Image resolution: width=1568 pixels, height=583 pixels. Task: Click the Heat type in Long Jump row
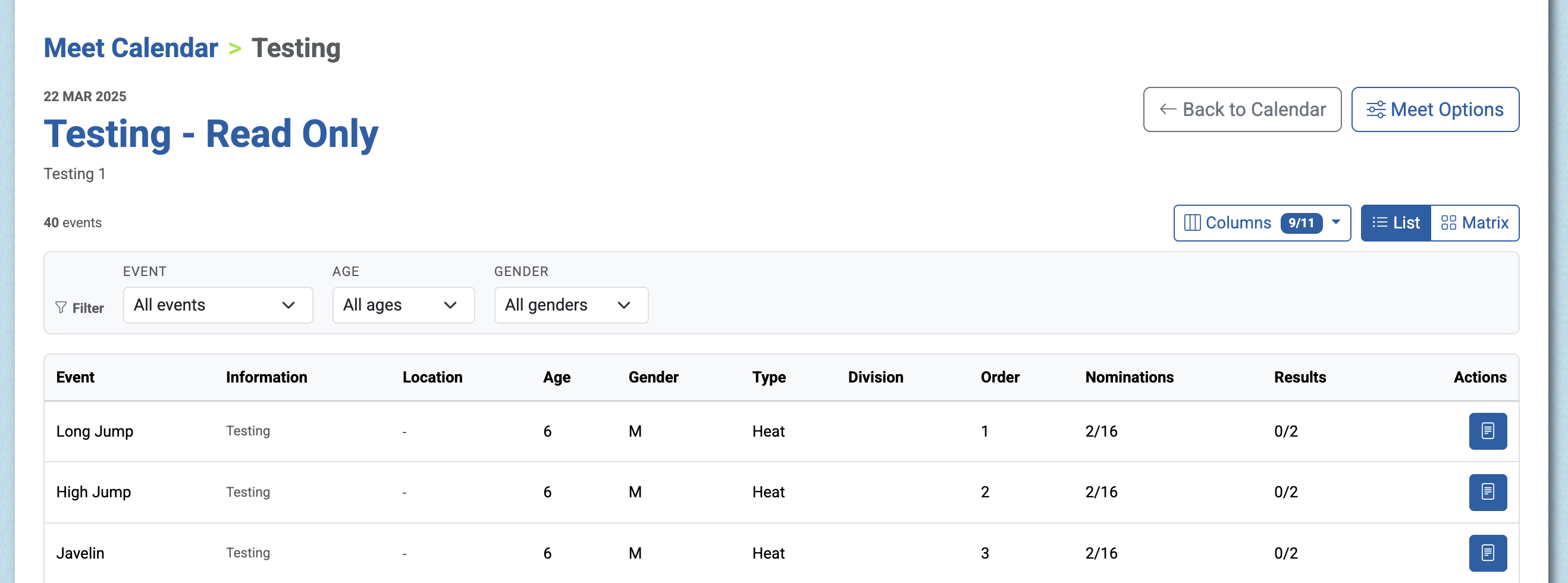click(768, 431)
